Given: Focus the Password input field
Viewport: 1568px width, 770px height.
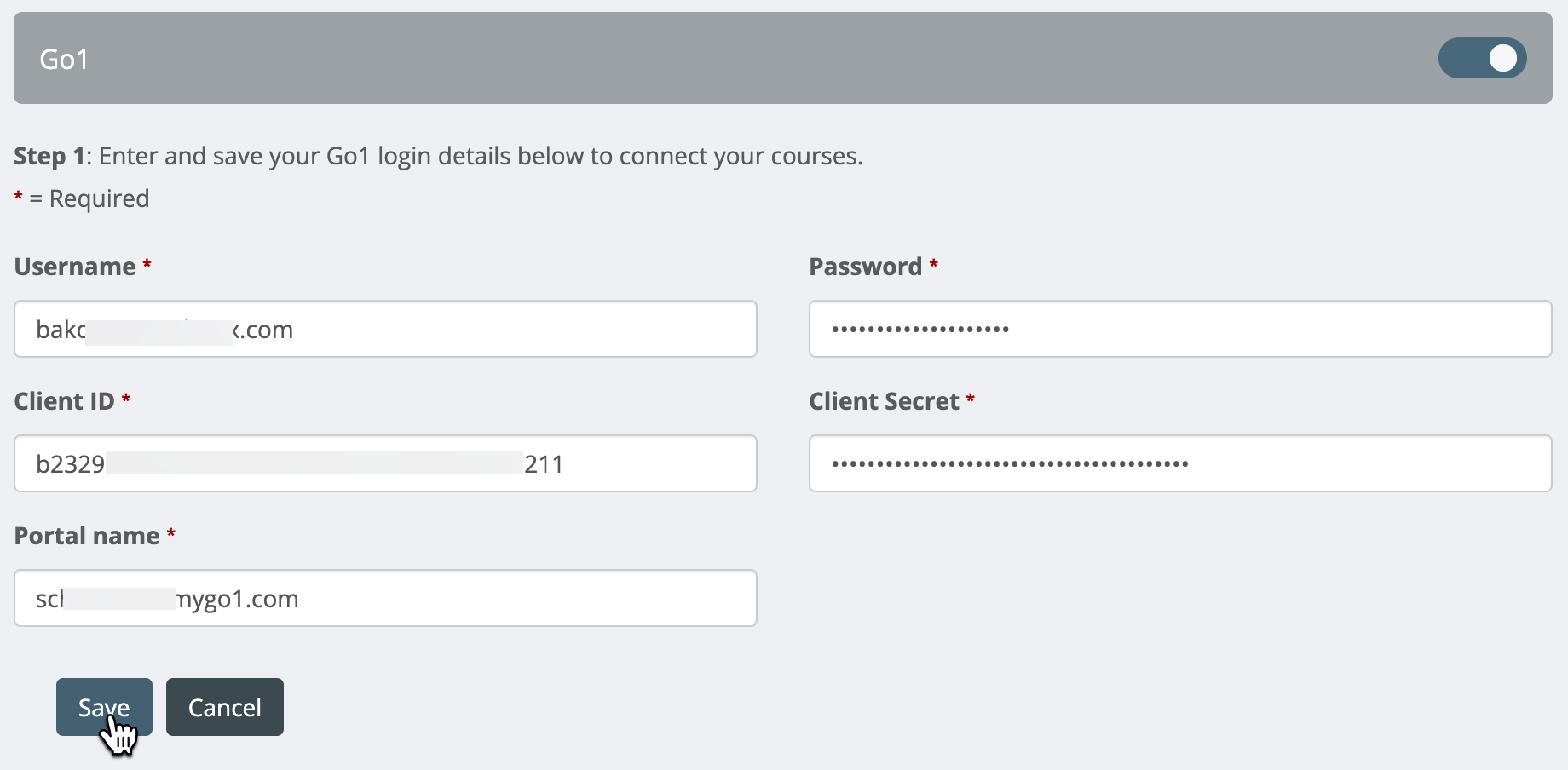Looking at the screenshot, I should click(x=1180, y=329).
